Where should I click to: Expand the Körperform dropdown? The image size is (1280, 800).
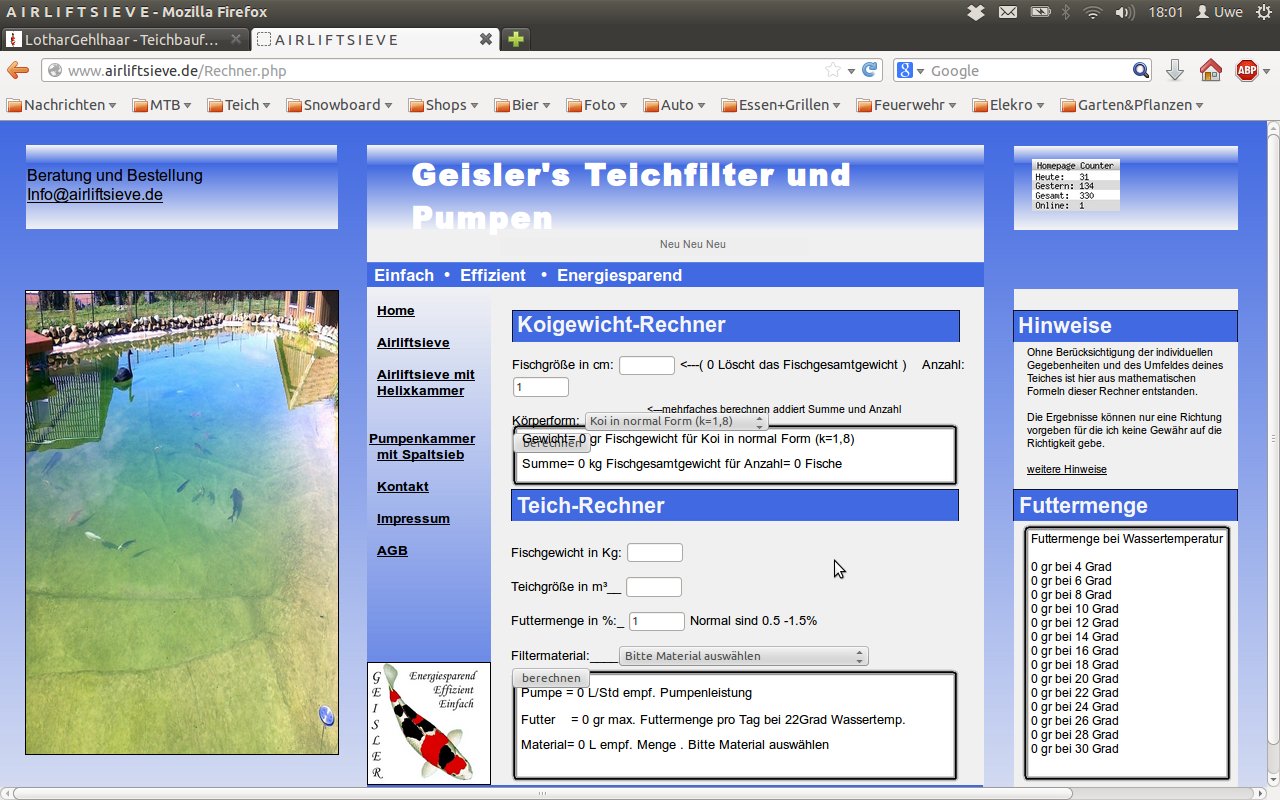(x=676, y=422)
